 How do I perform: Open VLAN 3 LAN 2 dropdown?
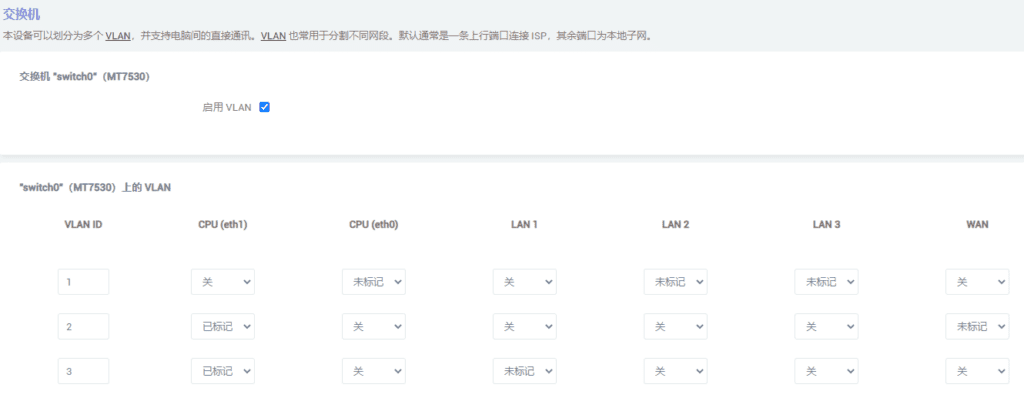tap(675, 371)
